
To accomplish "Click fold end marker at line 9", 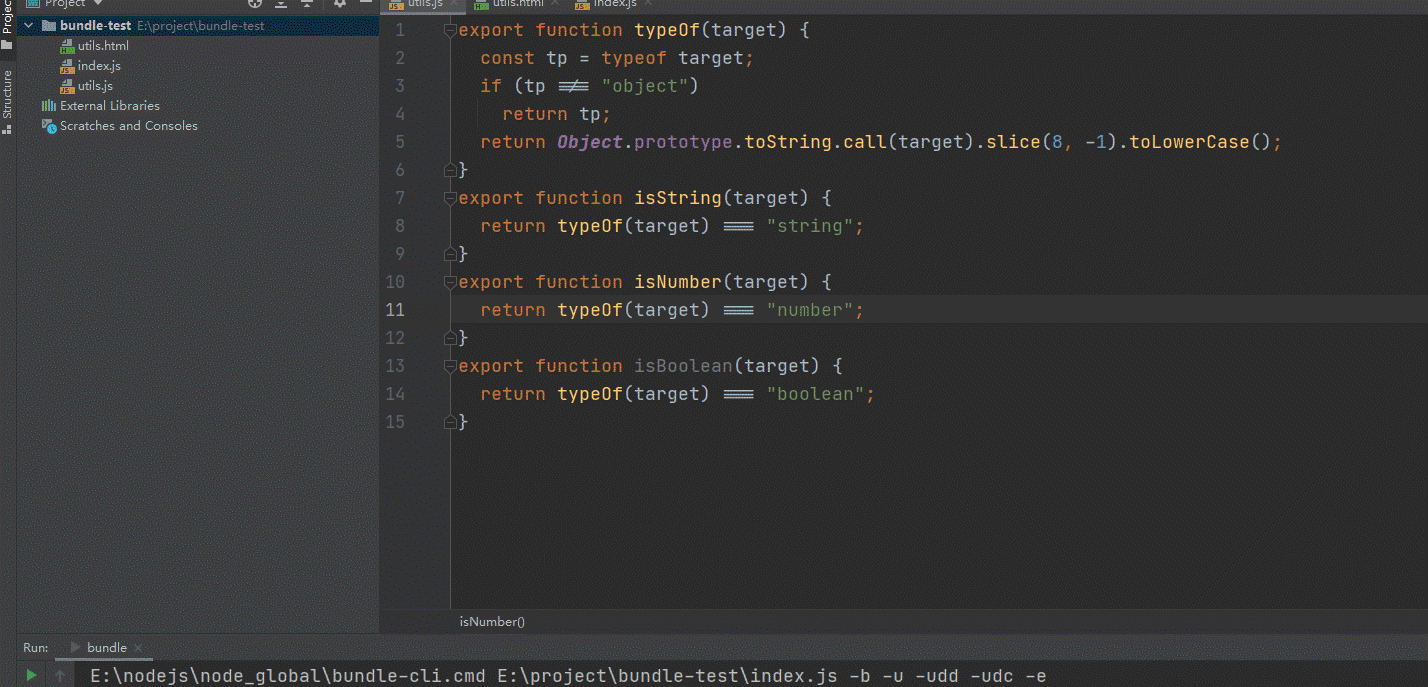I will coord(450,254).
